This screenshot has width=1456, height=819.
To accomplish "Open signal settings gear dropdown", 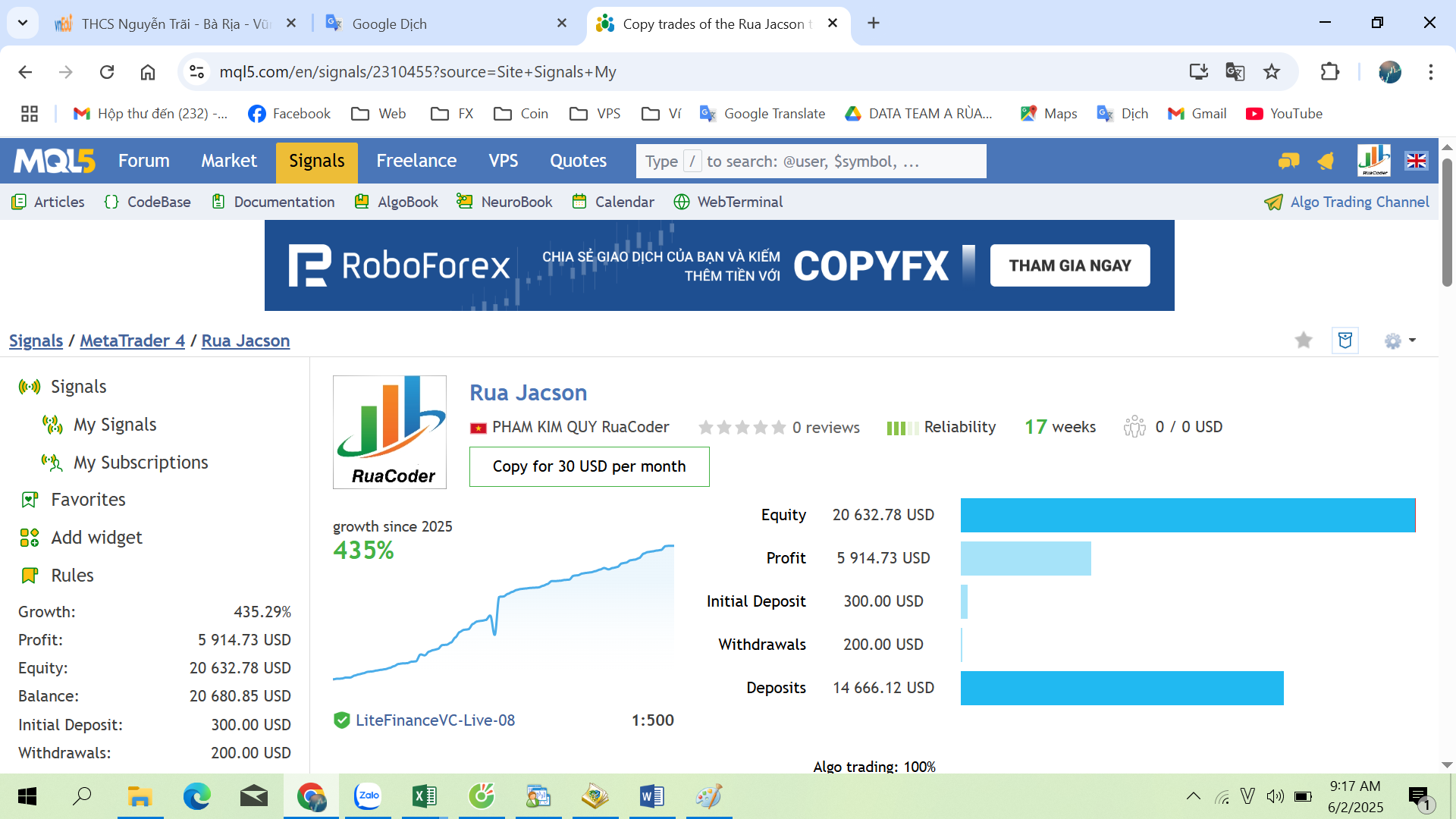I will [1400, 340].
